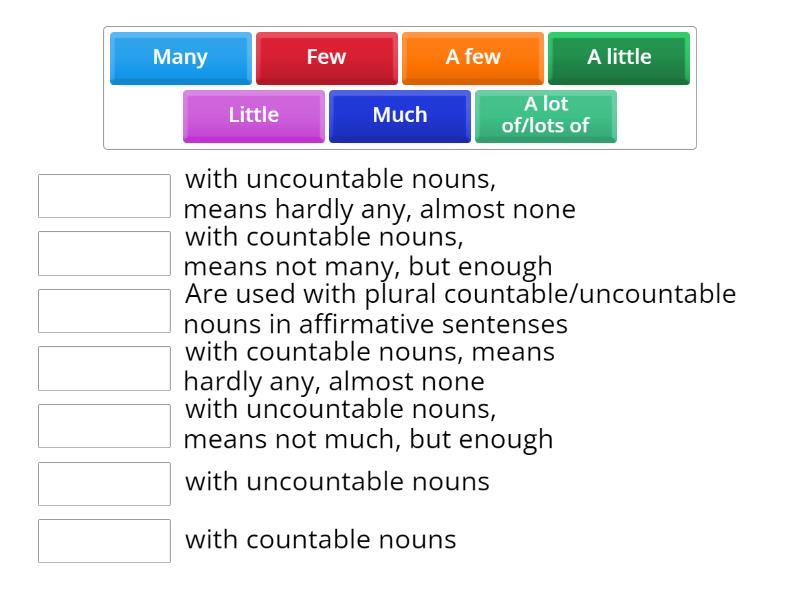Image resolution: width=800 pixels, height=600 pixels.
Task: Click the answer box beside 'with uncountable nouns'
Action: (104, 483)
